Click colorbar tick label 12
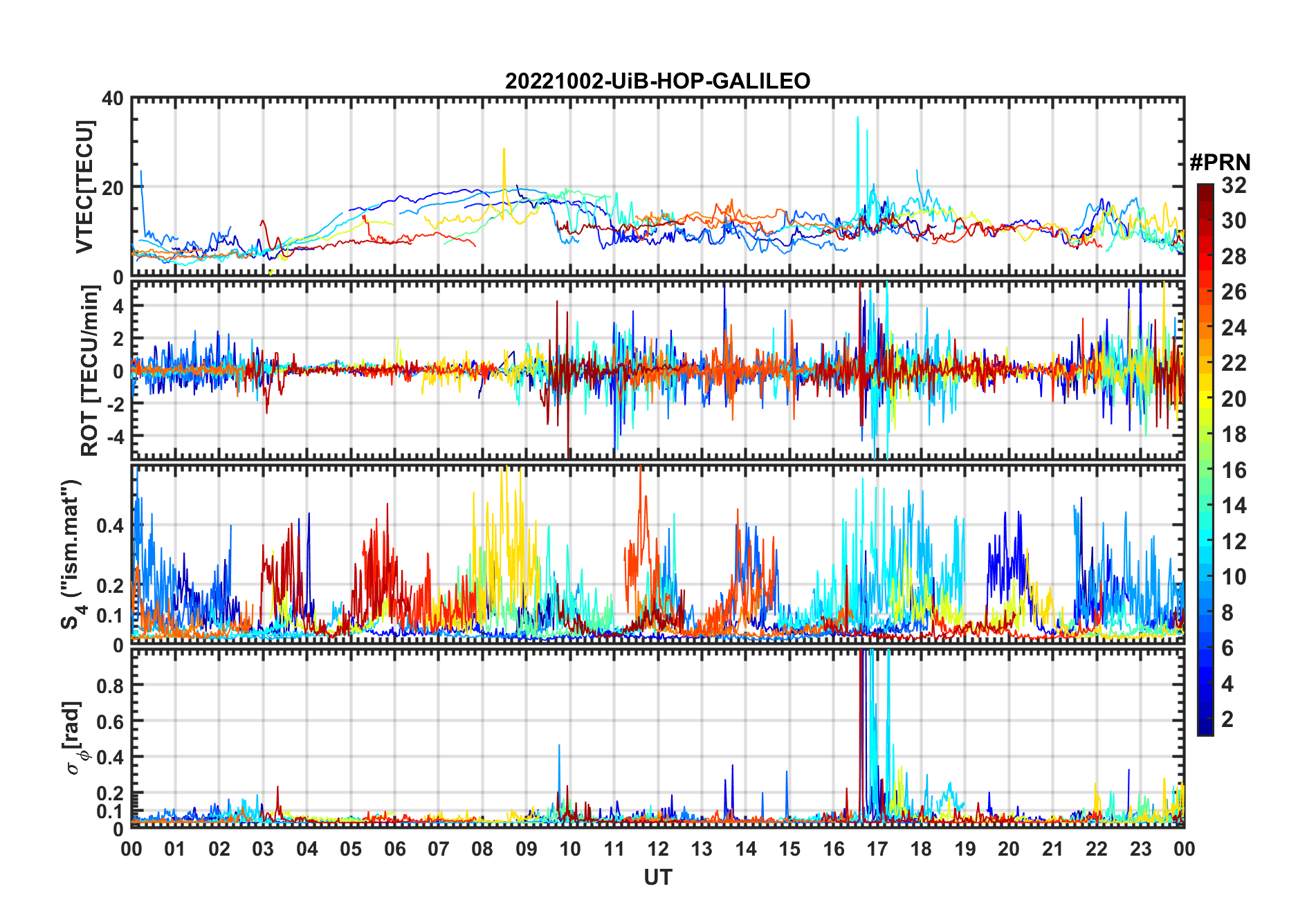 pos(1234,542)
